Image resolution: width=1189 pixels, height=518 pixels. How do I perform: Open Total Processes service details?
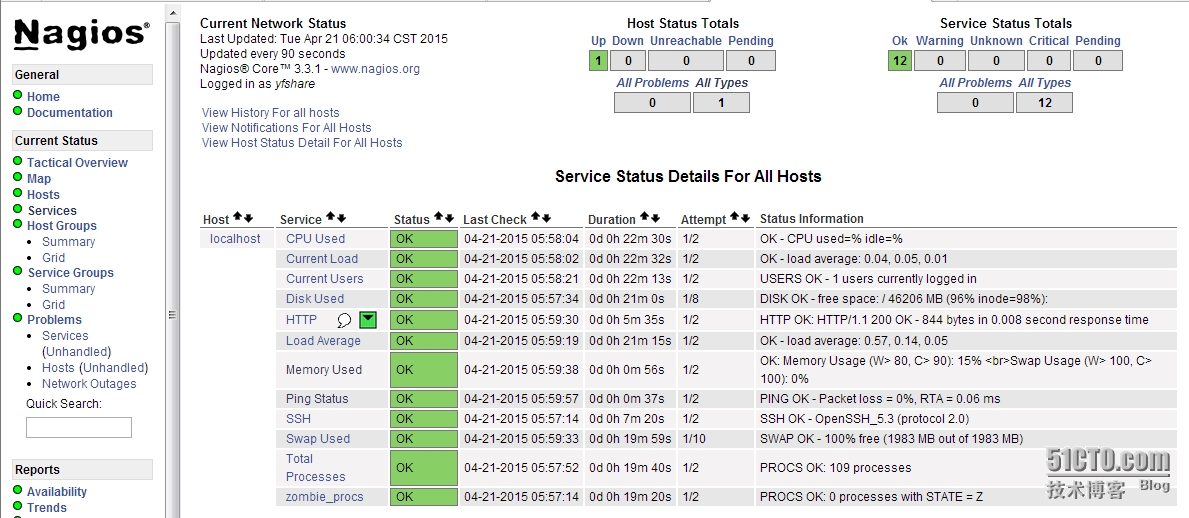coord(315,468)
